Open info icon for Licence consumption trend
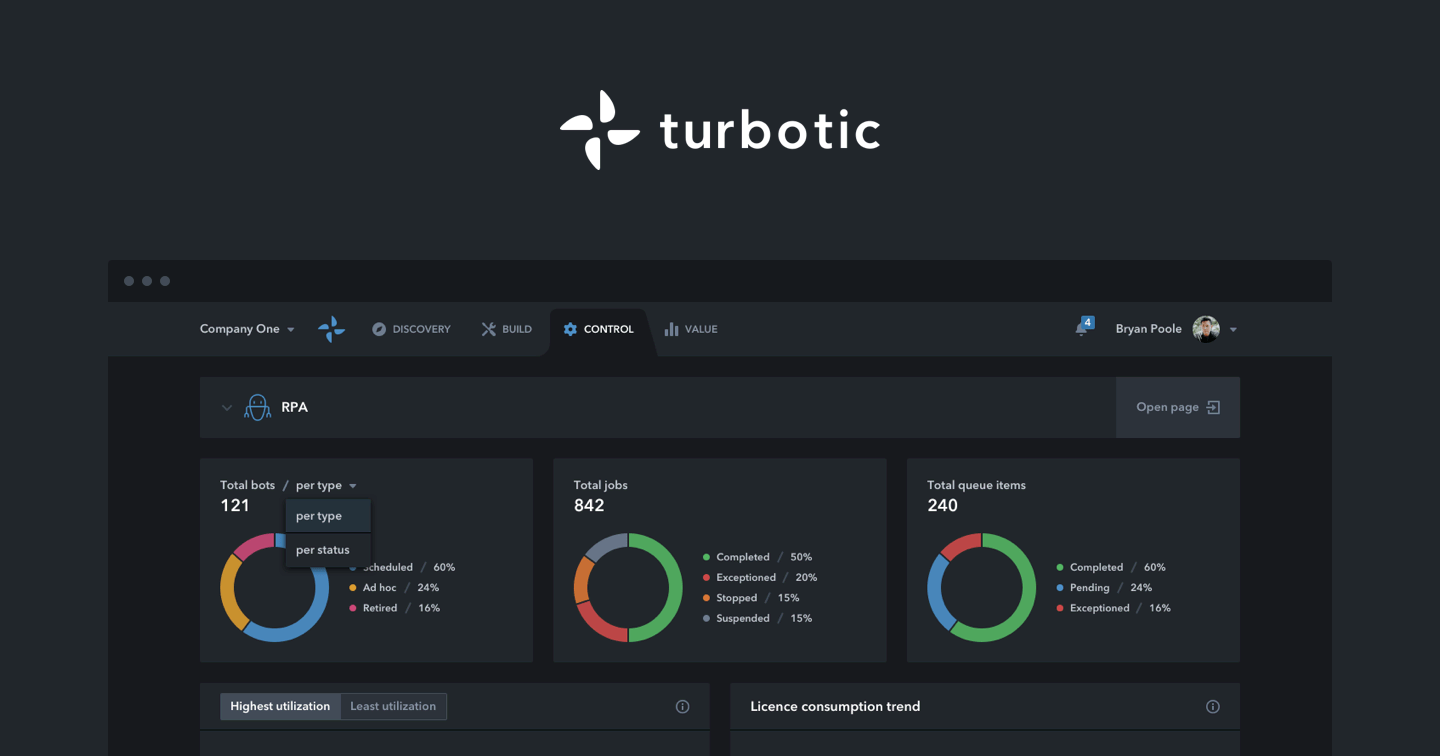 pos(1213,707)
